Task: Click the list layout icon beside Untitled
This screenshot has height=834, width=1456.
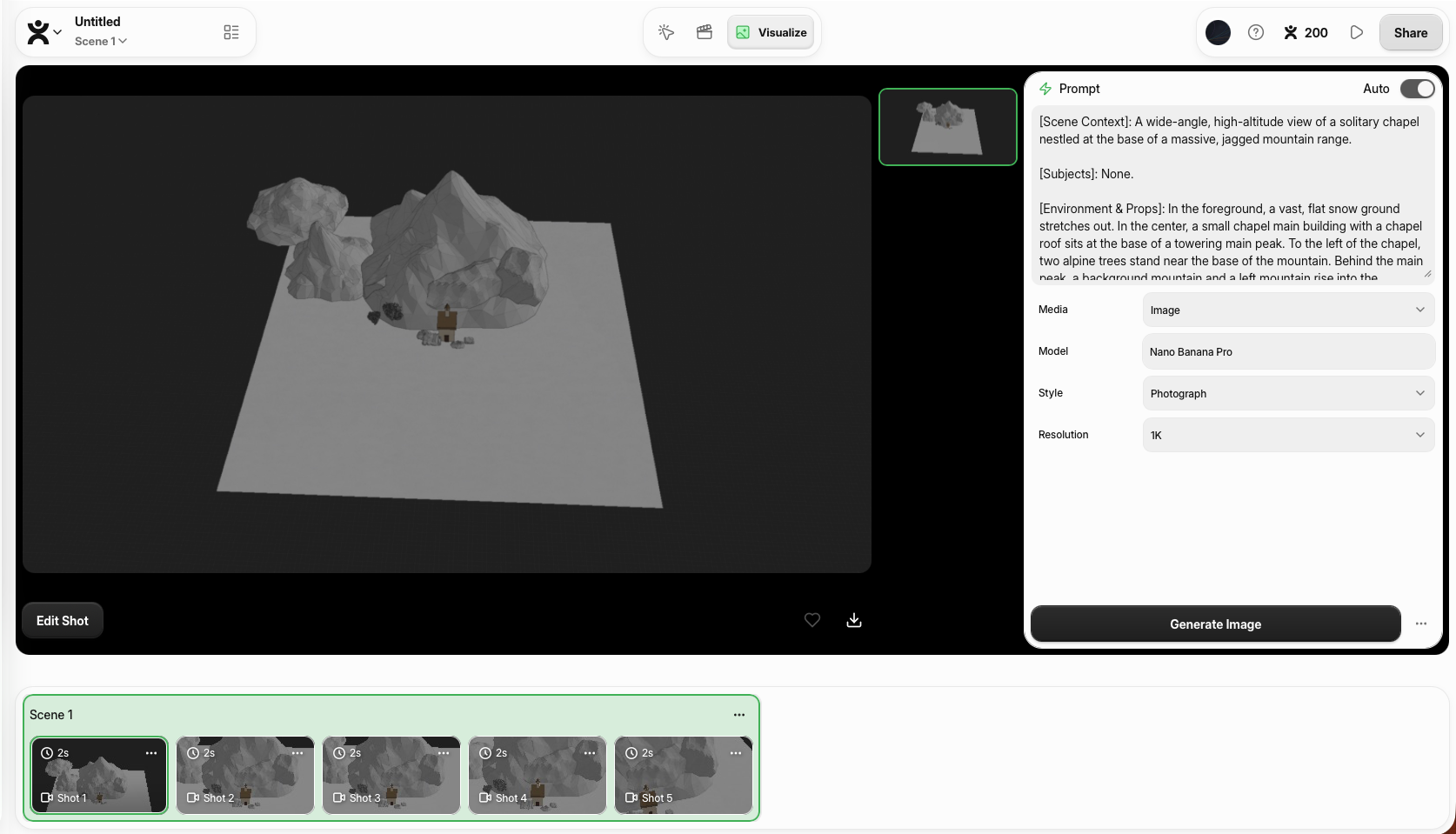Action: point(231,32)
